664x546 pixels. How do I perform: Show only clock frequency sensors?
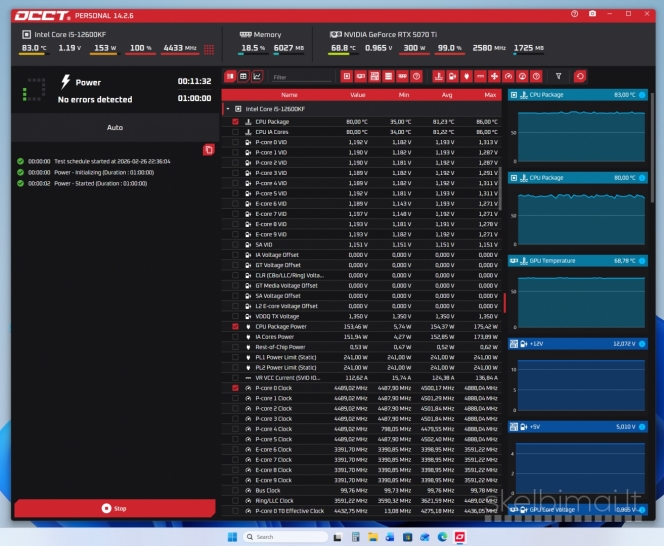coord(508,77)
